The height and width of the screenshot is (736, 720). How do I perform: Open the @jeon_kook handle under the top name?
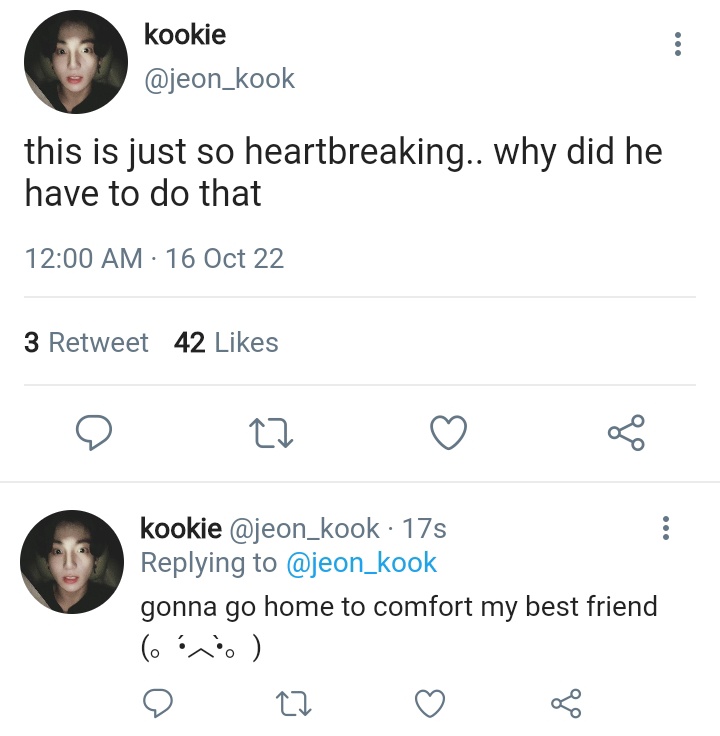coord(220,78)
